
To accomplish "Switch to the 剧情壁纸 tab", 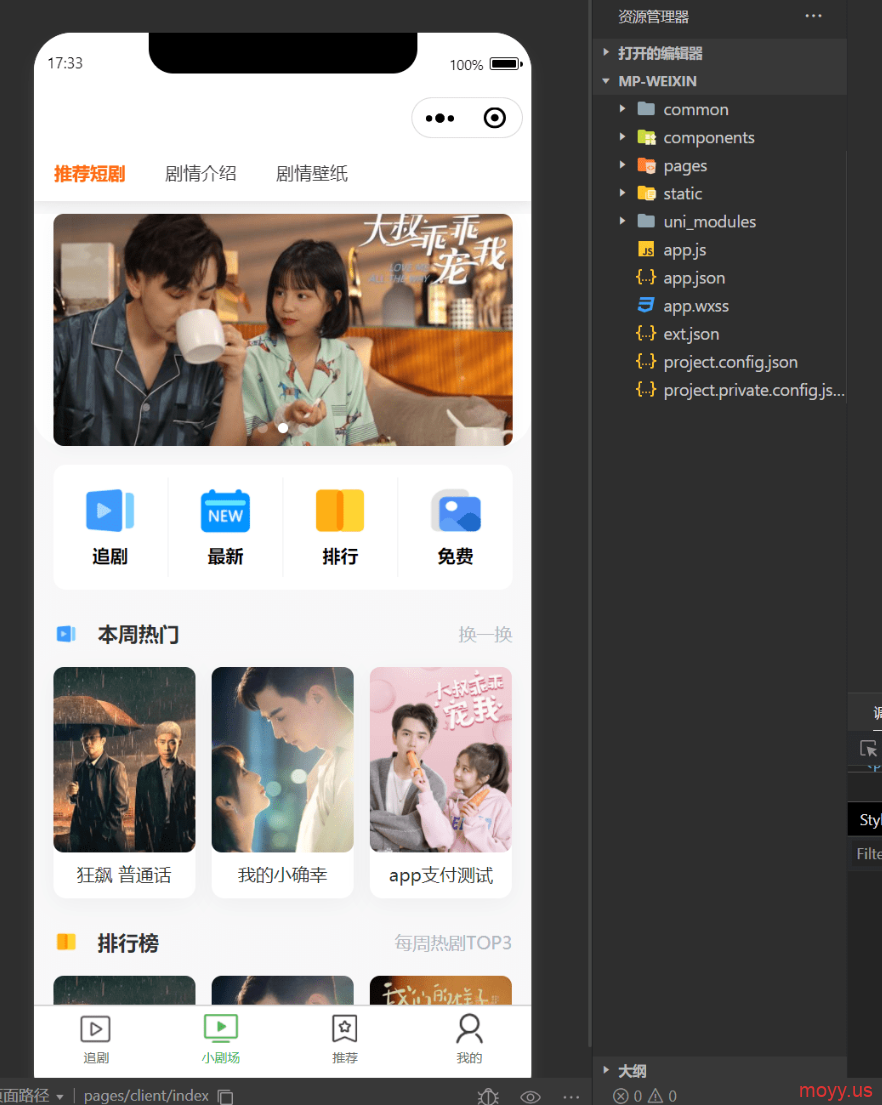I will 312,173.
